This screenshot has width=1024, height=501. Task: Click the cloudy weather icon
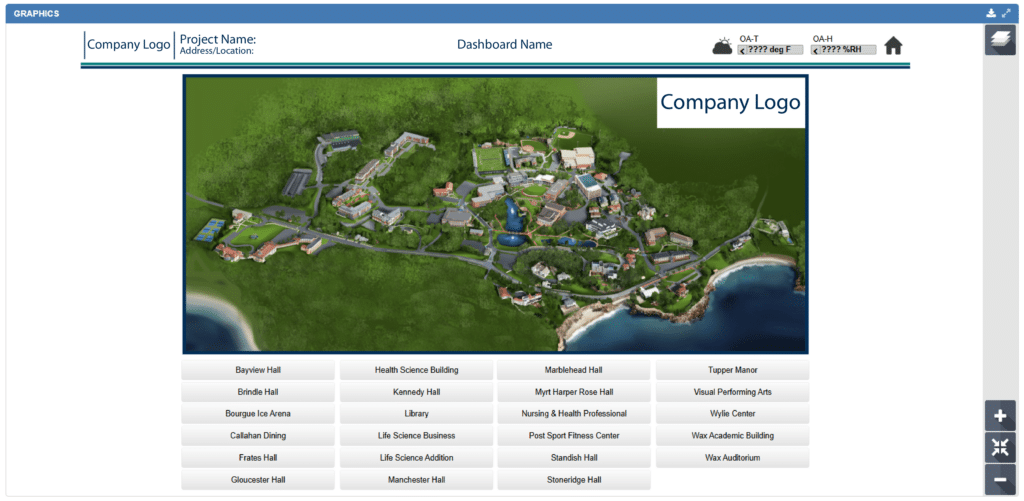pos(722,46)
